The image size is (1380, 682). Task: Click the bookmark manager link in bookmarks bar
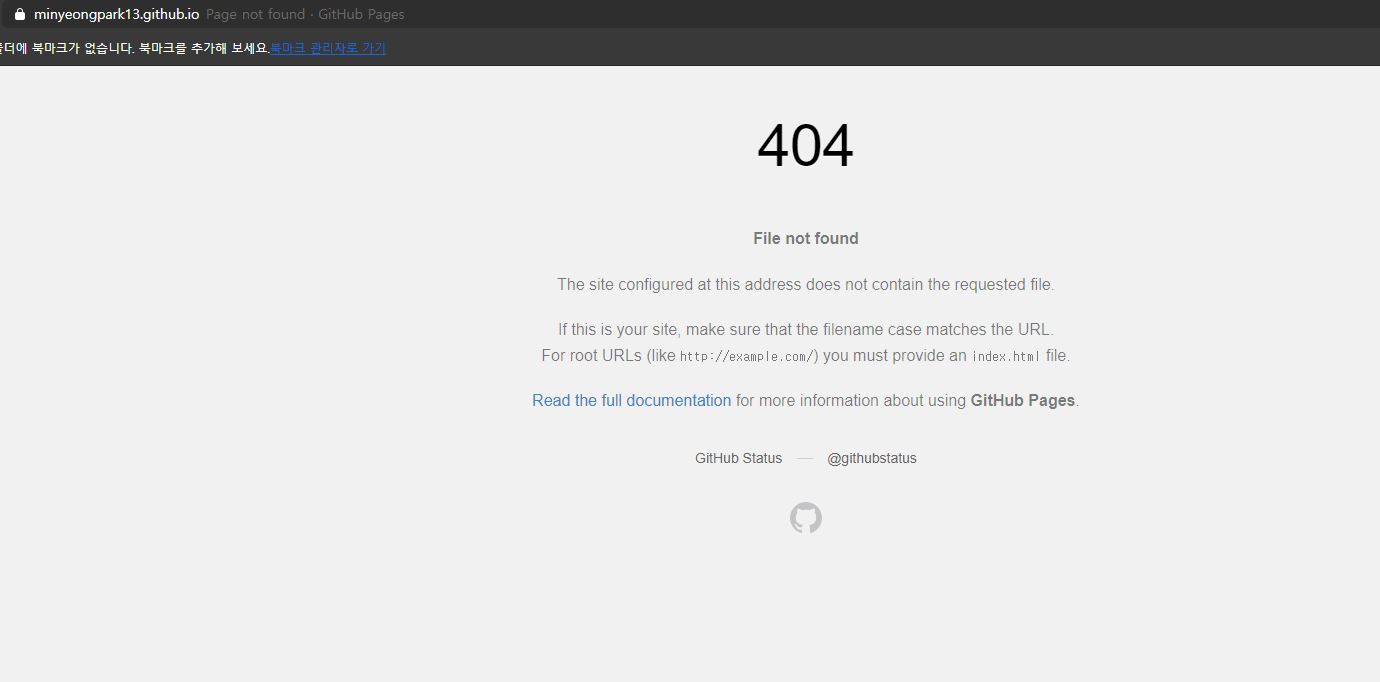coord(328,48)
